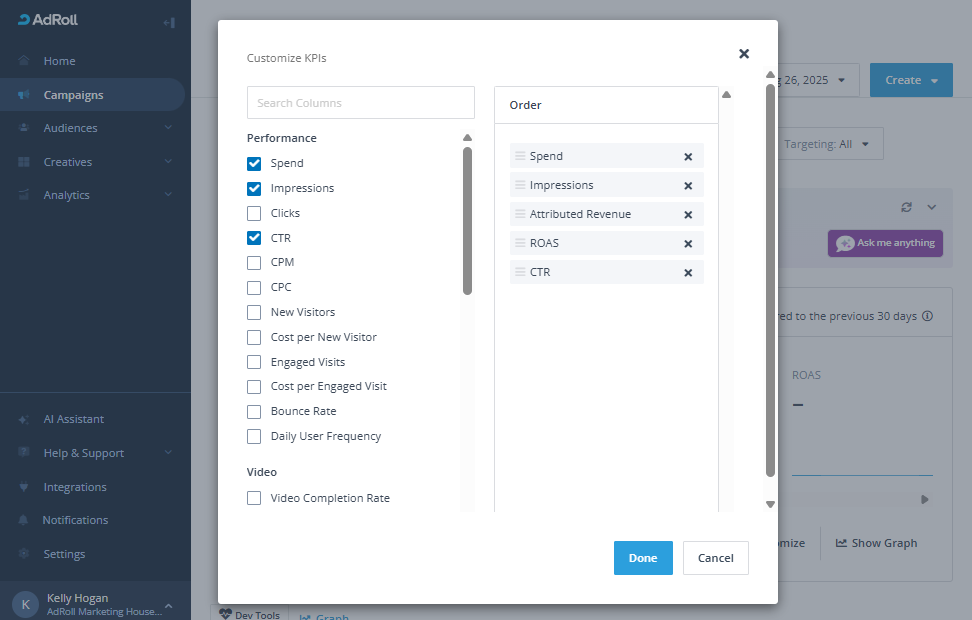The height and width of the screenshot is (620, 972).
Task: Open the Create dropdown menu
Action: point(910,80)
